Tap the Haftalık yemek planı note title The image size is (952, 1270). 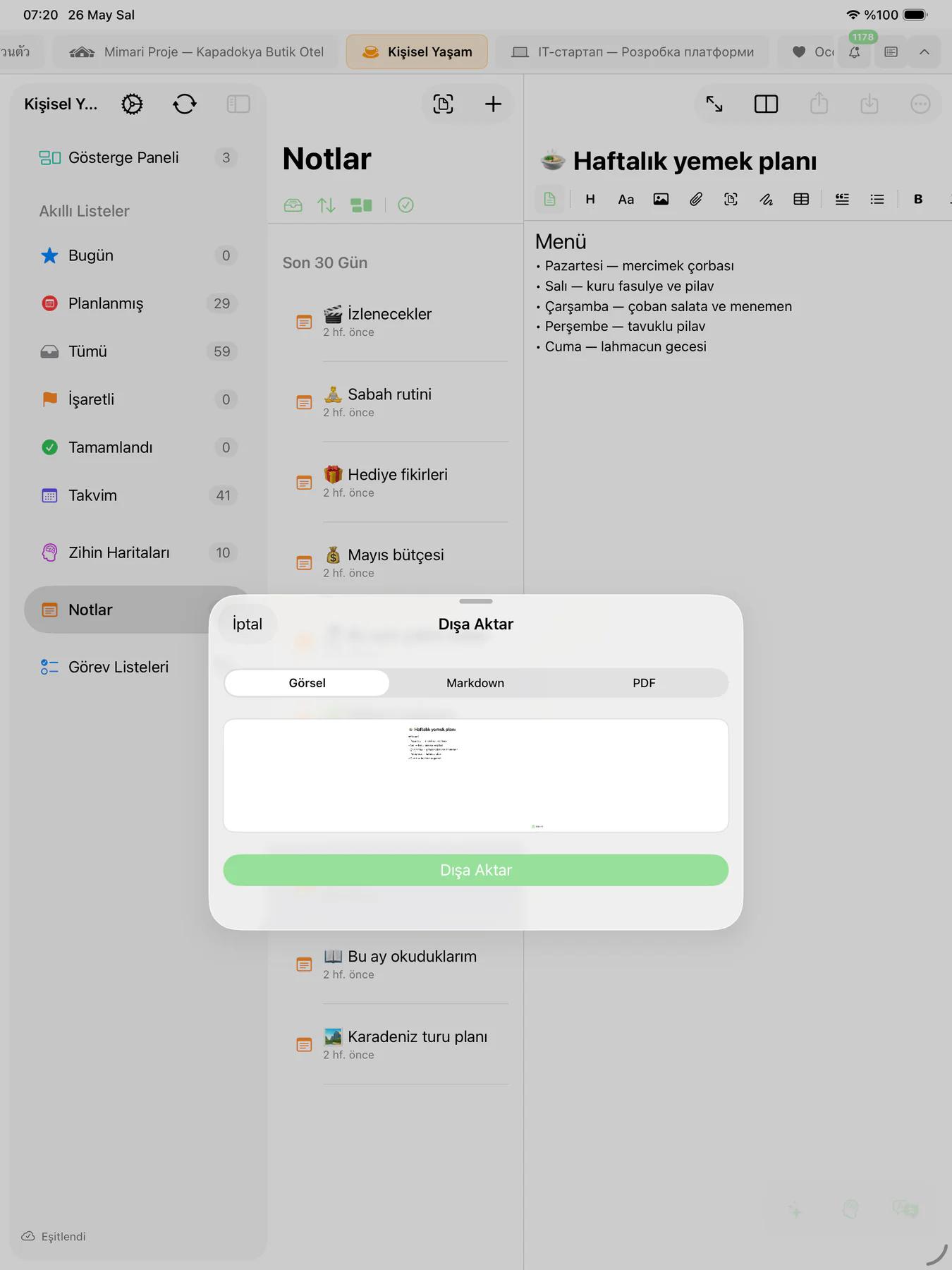click(695, 161)
